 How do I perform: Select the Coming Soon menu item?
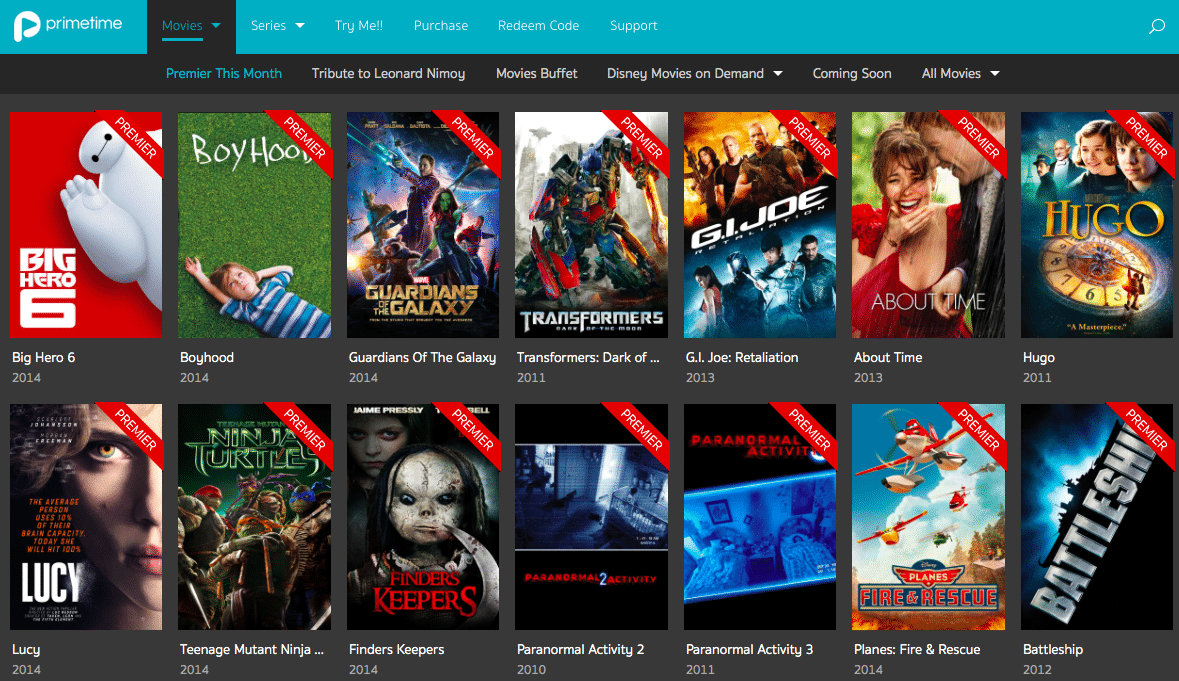(x=851, y=73)
